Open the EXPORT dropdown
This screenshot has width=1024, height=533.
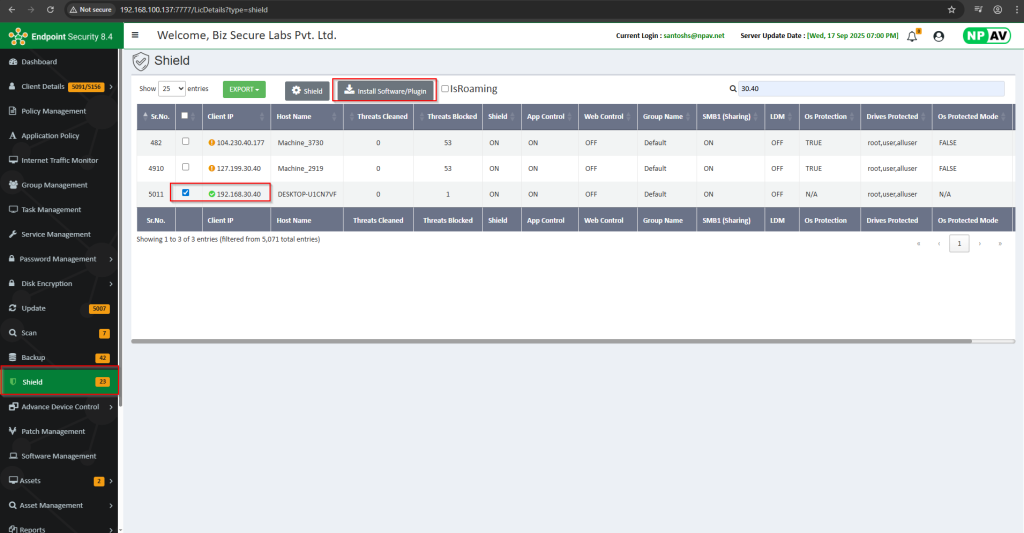[x=244, y=89]
